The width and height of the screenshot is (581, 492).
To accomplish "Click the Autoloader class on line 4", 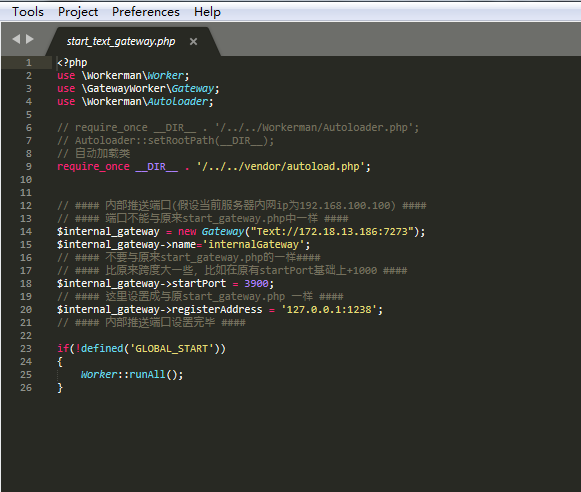I will click(178, 102).
